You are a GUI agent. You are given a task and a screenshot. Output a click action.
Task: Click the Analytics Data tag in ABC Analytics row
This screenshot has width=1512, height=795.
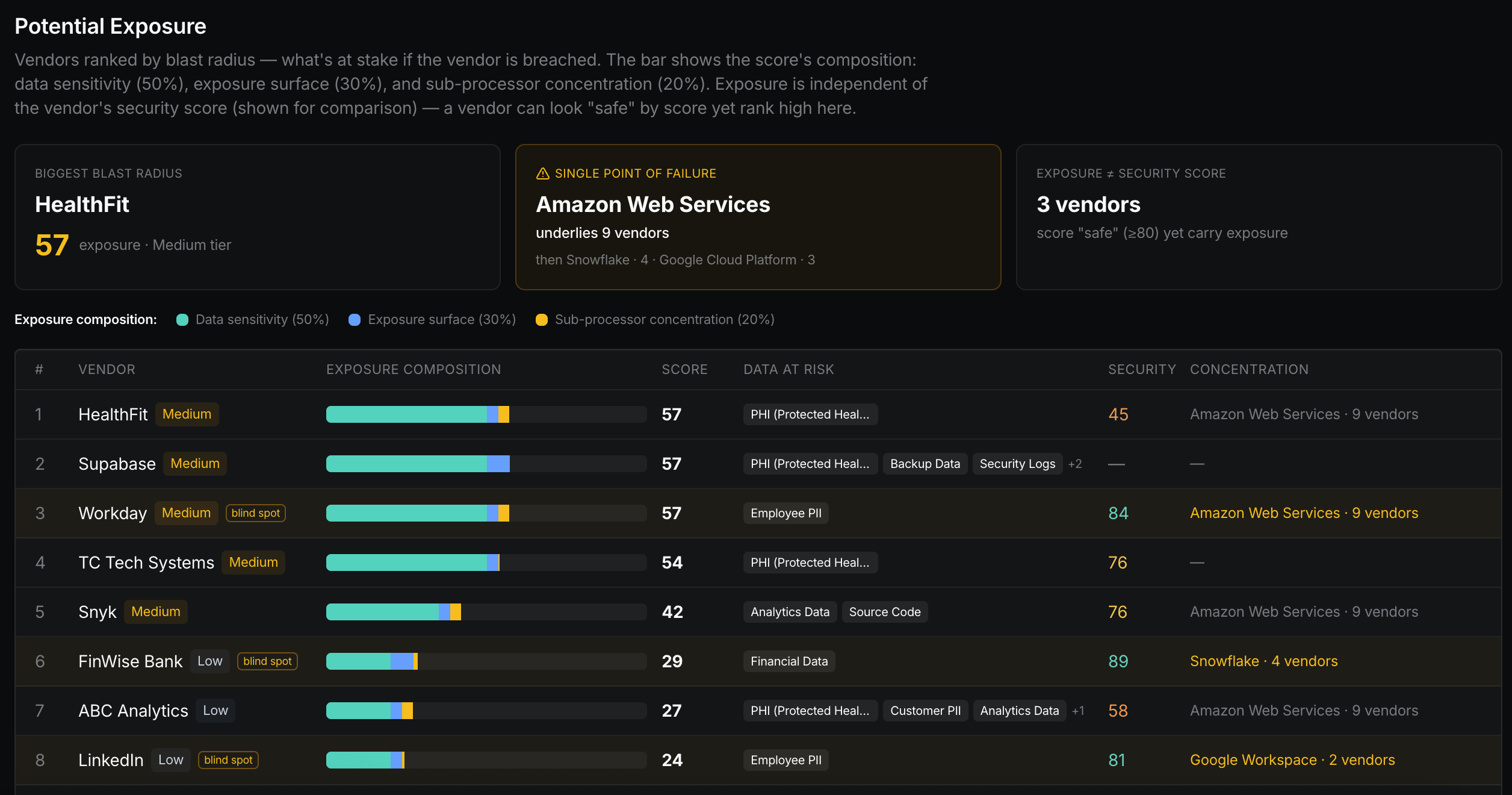(x=1020, y=711)
